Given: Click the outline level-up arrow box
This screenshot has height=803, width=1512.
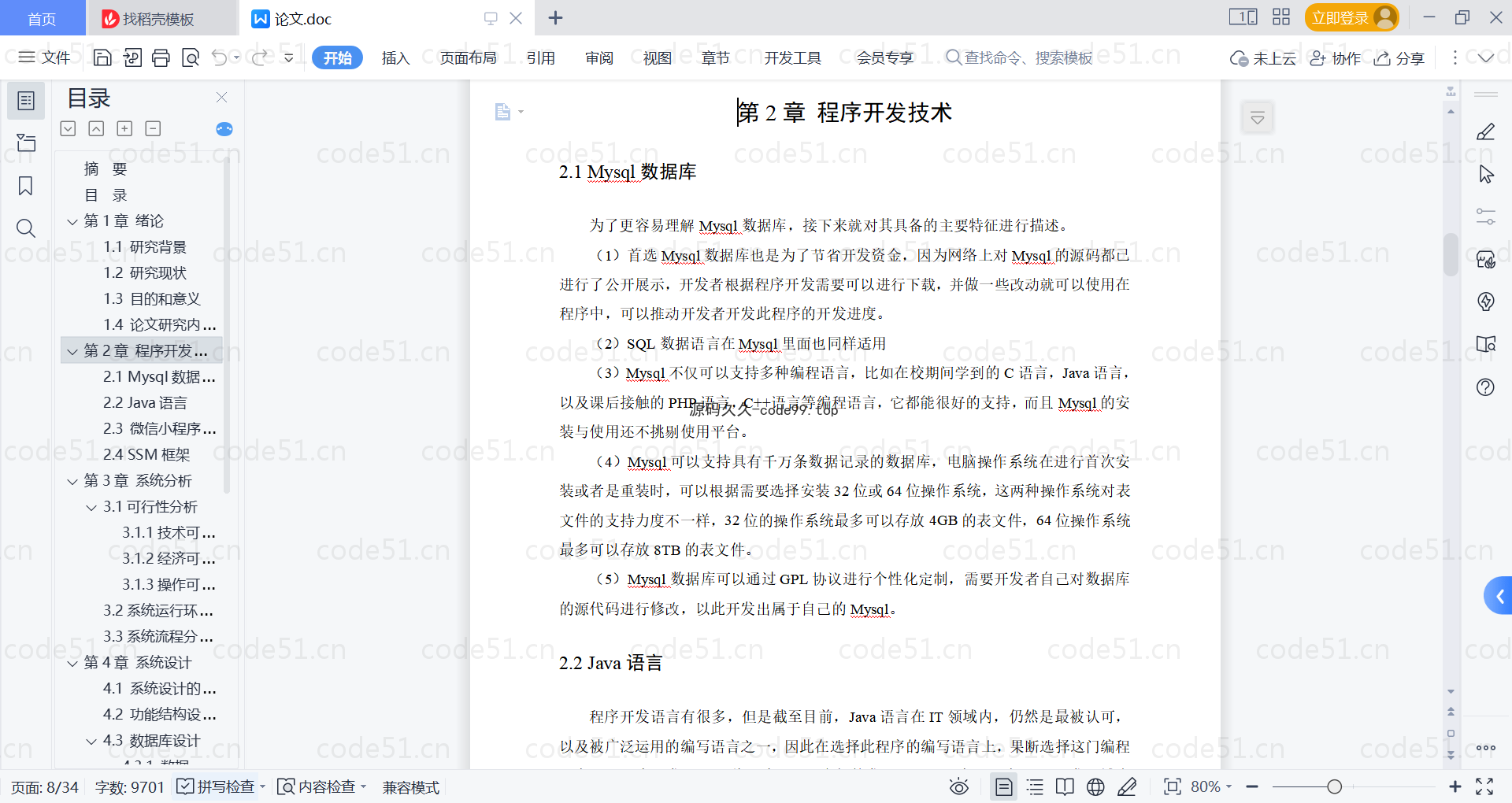Looking at the screenshot, I should (96, 128).
